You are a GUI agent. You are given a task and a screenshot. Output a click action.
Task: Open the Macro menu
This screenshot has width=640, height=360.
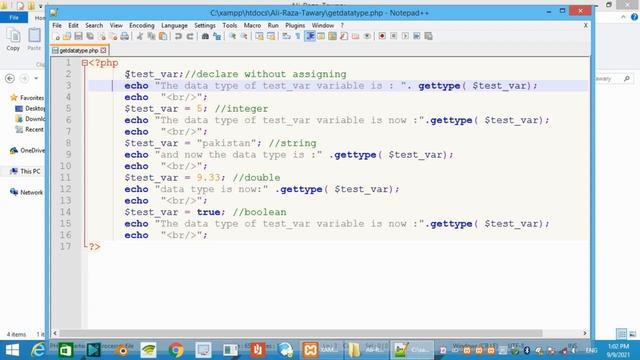coord(252,25)
